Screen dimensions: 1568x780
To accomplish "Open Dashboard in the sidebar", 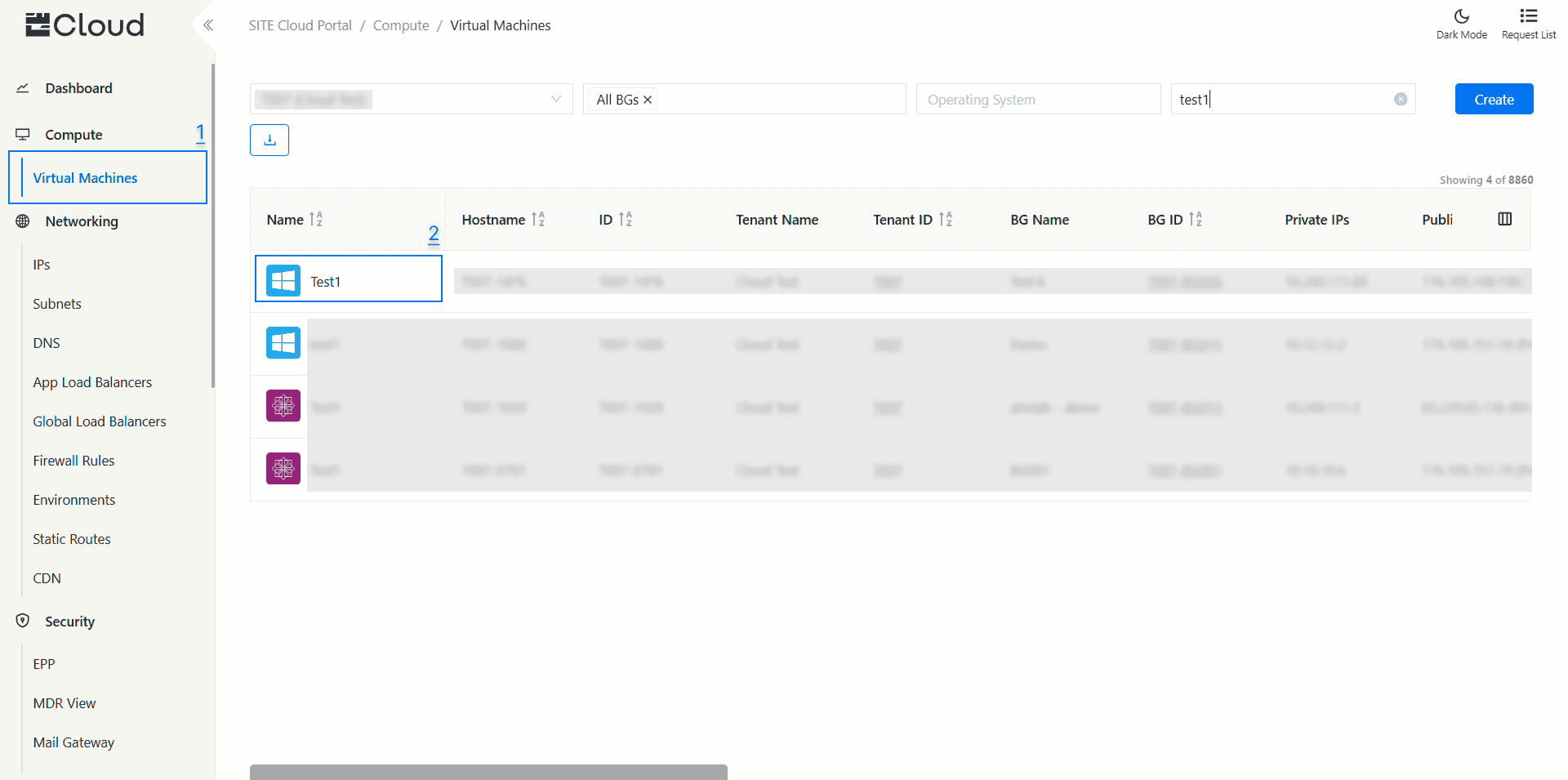I will coord(78,88).
